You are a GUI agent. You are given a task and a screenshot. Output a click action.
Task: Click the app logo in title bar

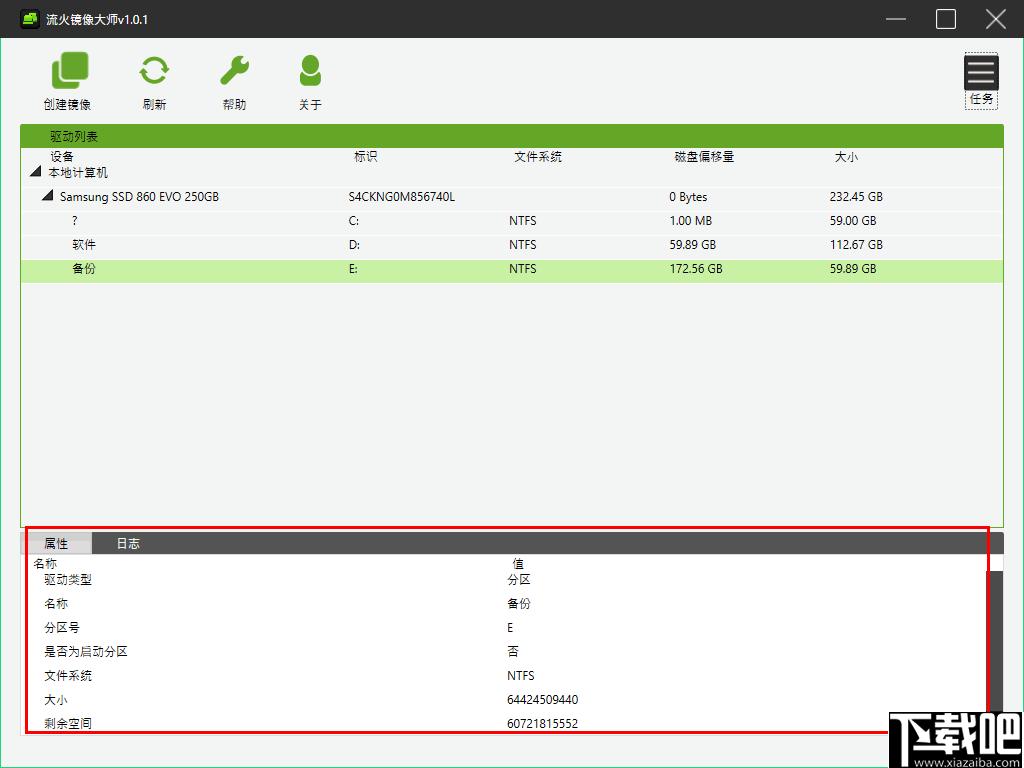click(29, 19)
